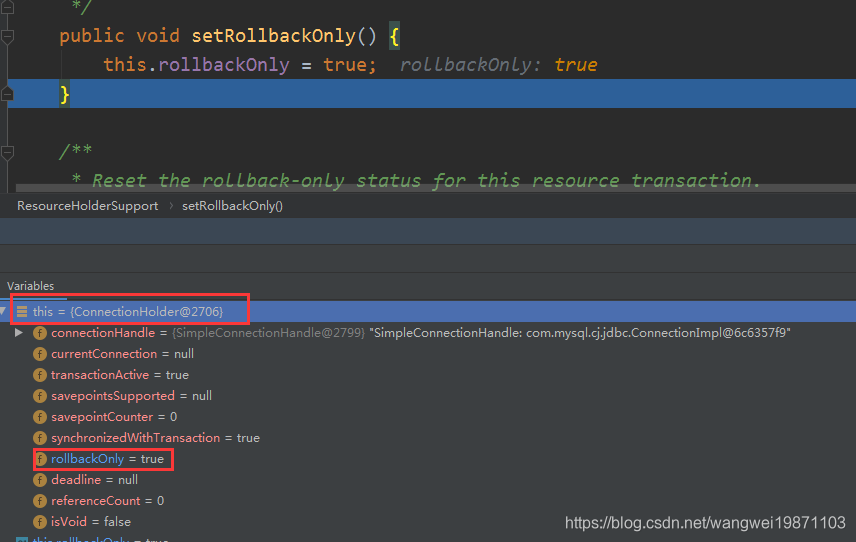This screenshot has width=856, height=542.
Task: Select 'transactionActive = true' variable row
Action: coord(428,375)
